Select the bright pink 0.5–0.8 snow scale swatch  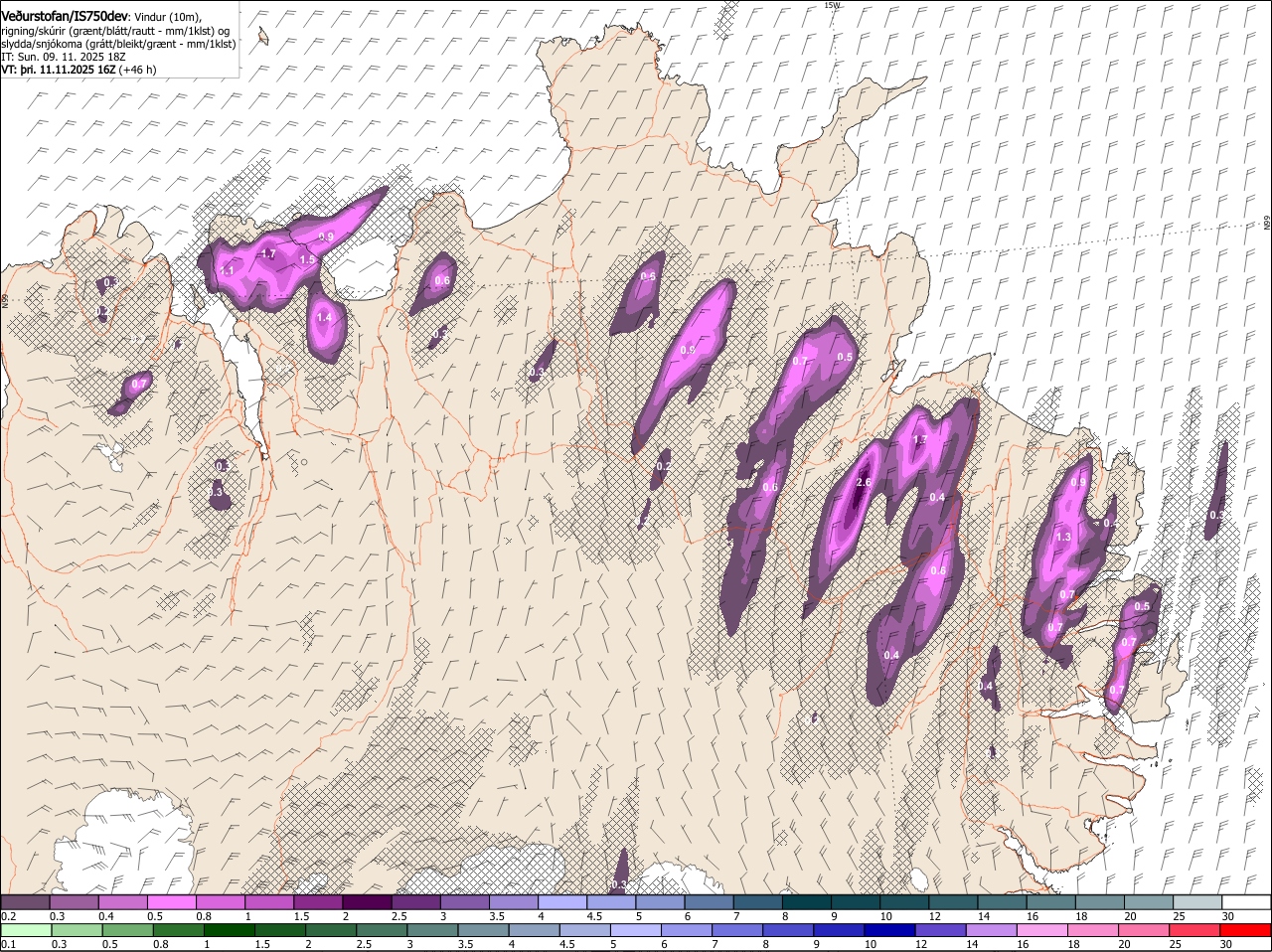(x=171, y=901)
